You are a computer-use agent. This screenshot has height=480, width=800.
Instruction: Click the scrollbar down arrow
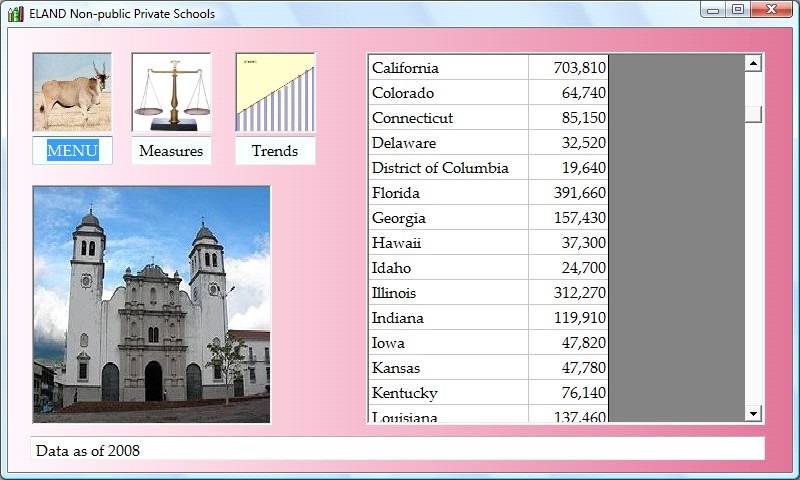(754, 413)
